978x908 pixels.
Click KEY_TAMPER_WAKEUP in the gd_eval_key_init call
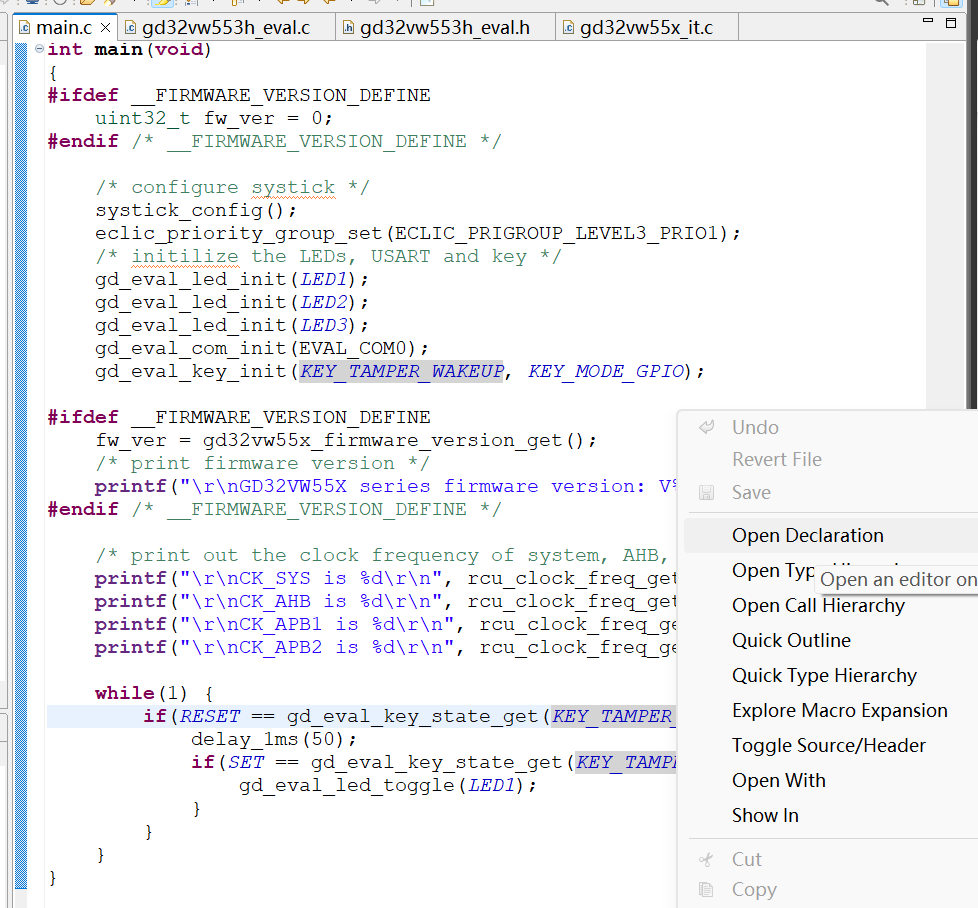pos(402,372)
